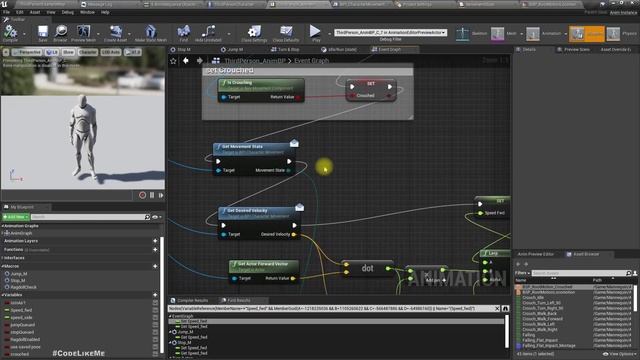Open Asset Browser Filters button

tap(522, 273)
